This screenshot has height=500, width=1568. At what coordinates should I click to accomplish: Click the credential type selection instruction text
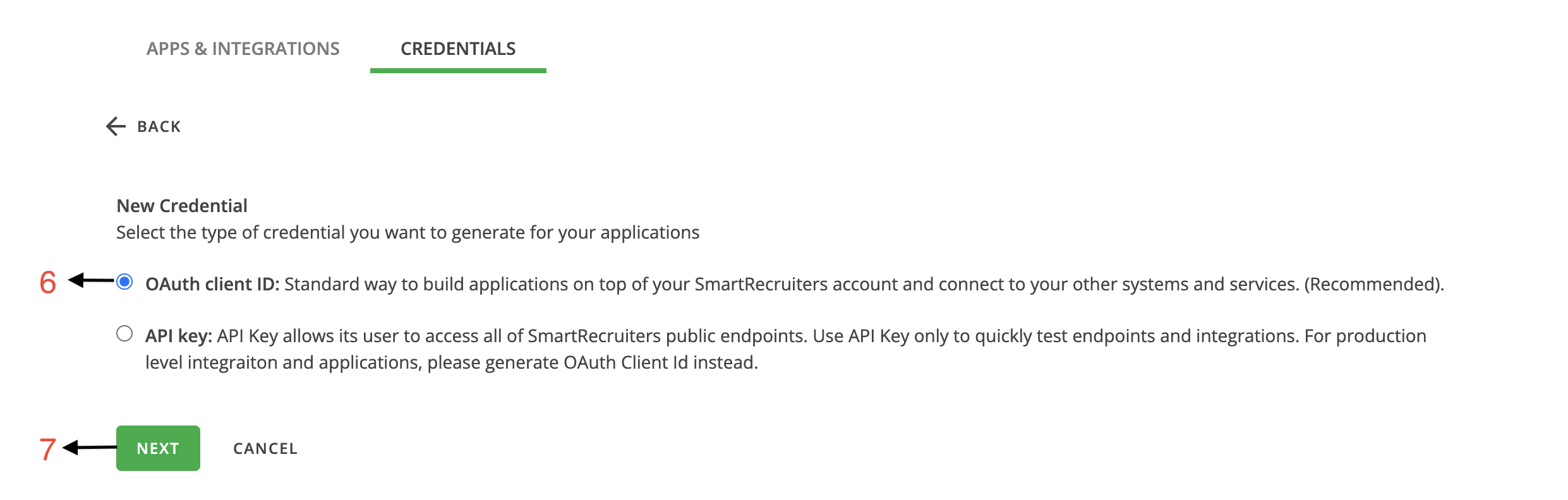pyautogui.click(x=407, y=231)
